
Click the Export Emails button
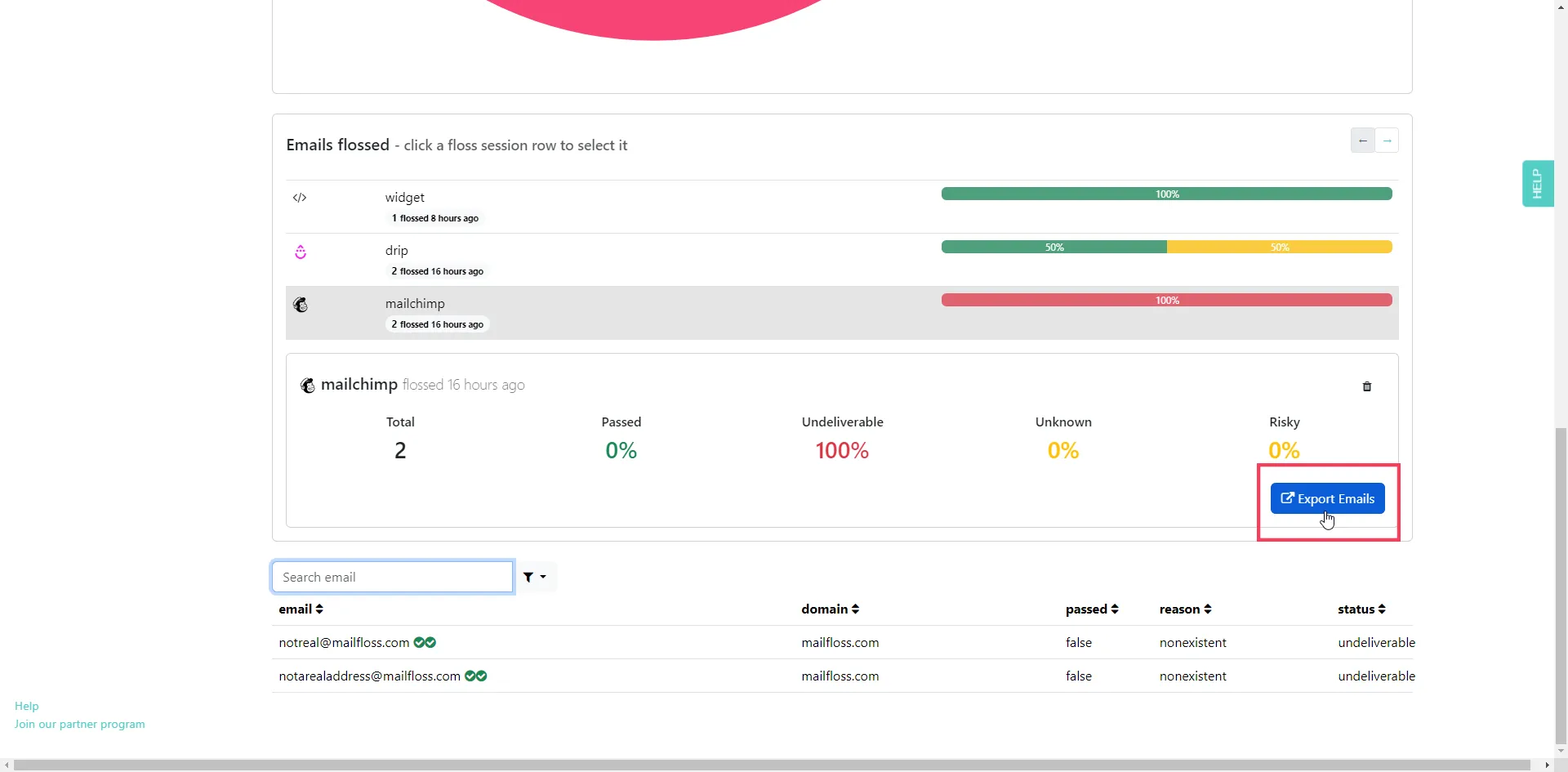click(x=1328, y=498)
